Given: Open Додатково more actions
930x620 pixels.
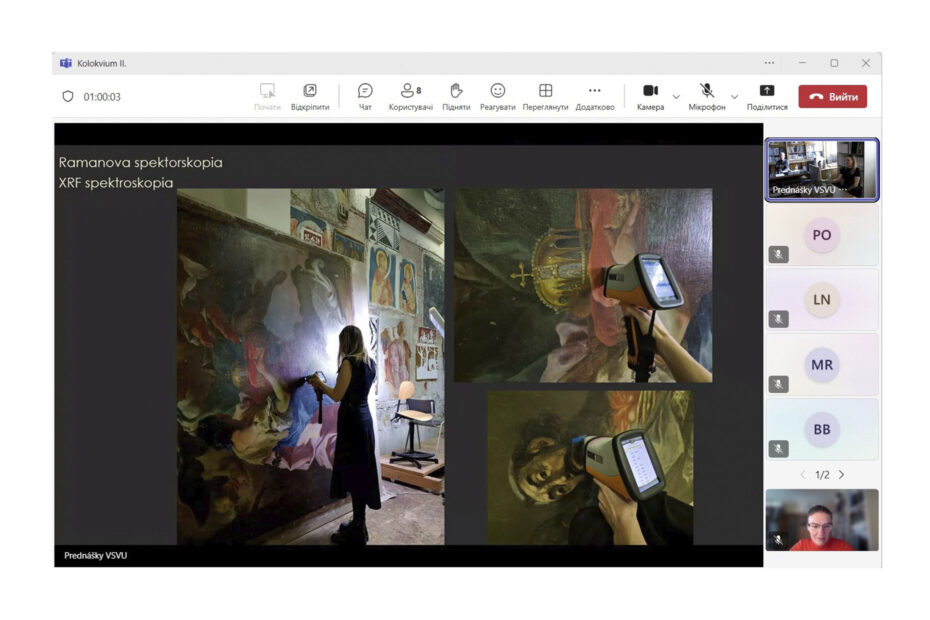Looking at the screenshot, I should (x=595, y=97).
